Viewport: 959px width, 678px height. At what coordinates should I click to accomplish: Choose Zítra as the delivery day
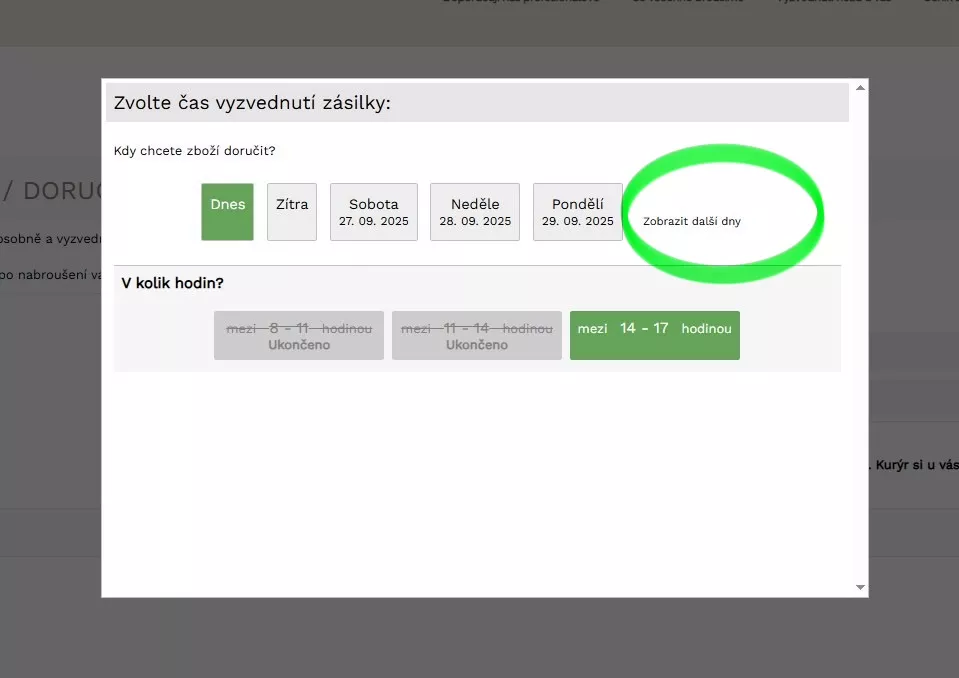point(292,212)
